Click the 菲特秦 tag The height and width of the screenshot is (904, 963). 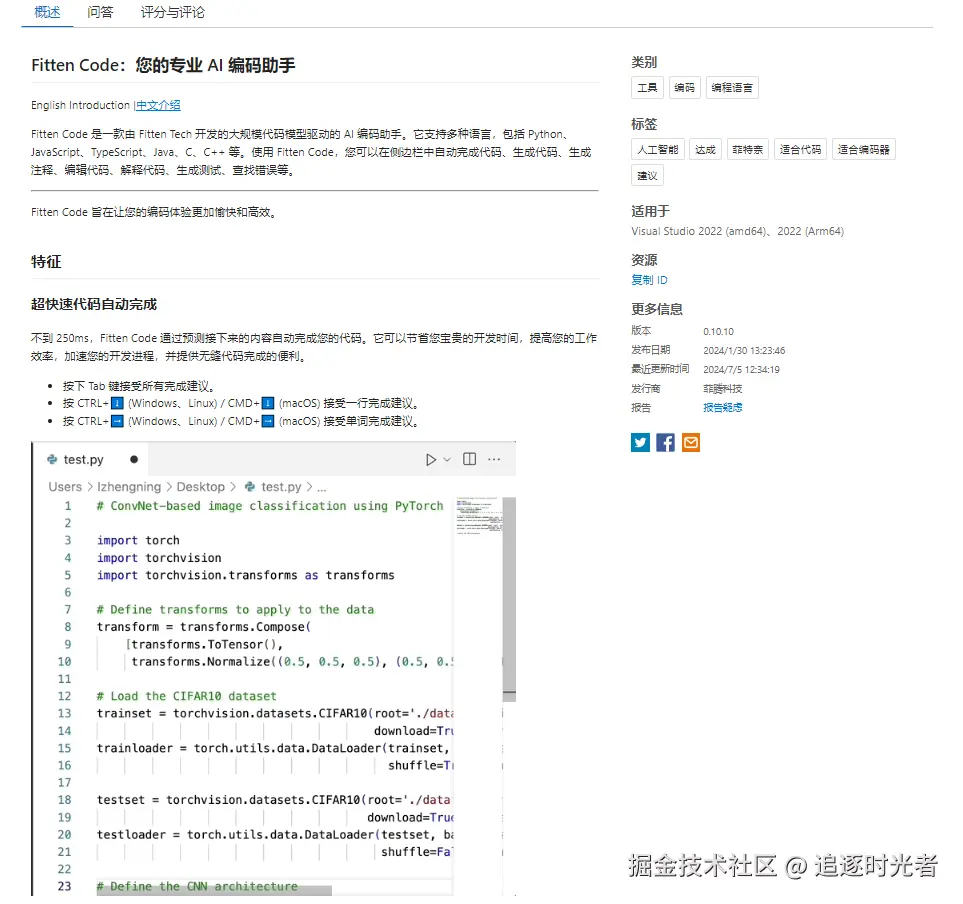(x=747, y=149)
